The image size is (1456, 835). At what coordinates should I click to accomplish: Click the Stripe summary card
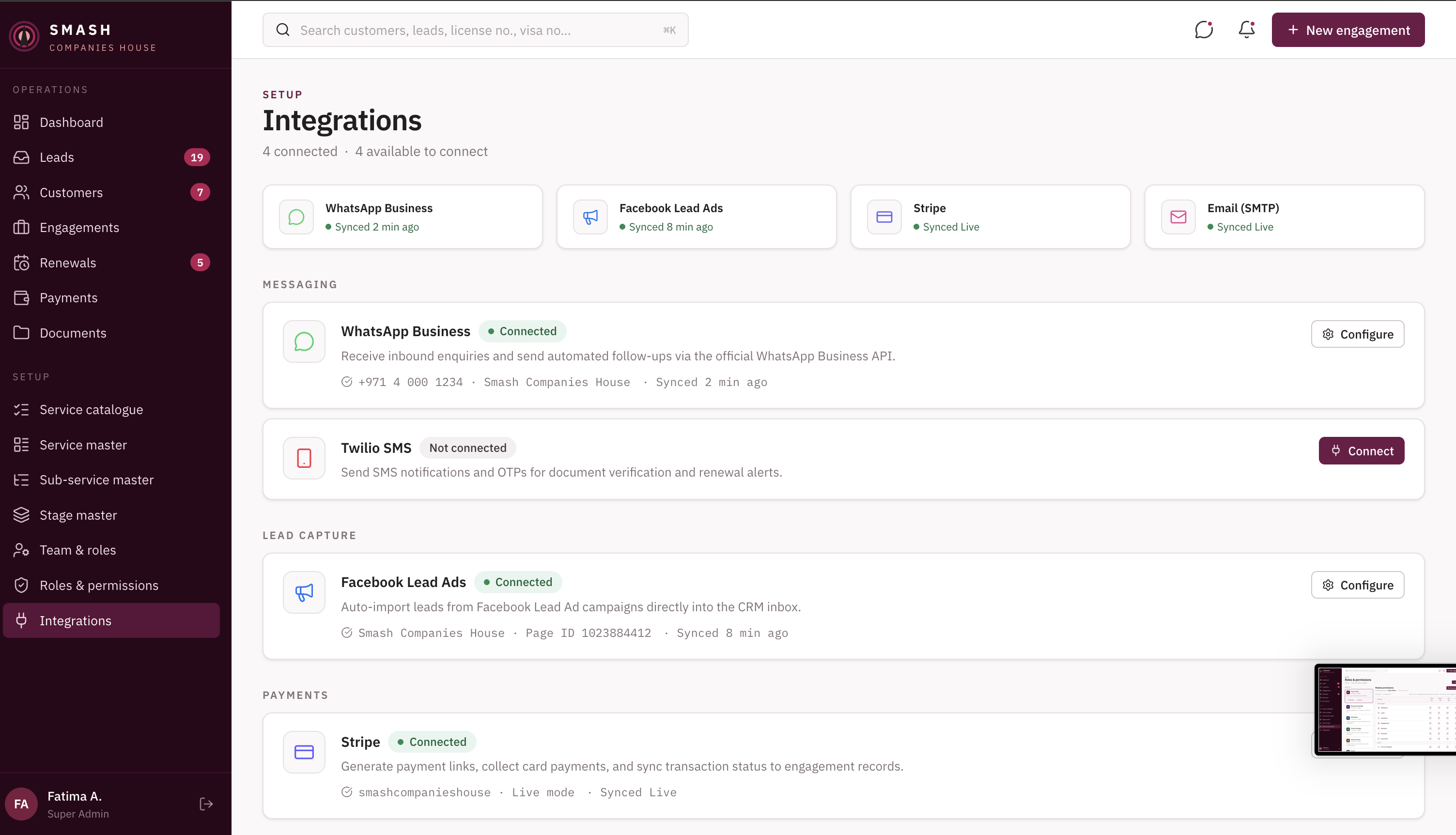[x=991, y=217]
